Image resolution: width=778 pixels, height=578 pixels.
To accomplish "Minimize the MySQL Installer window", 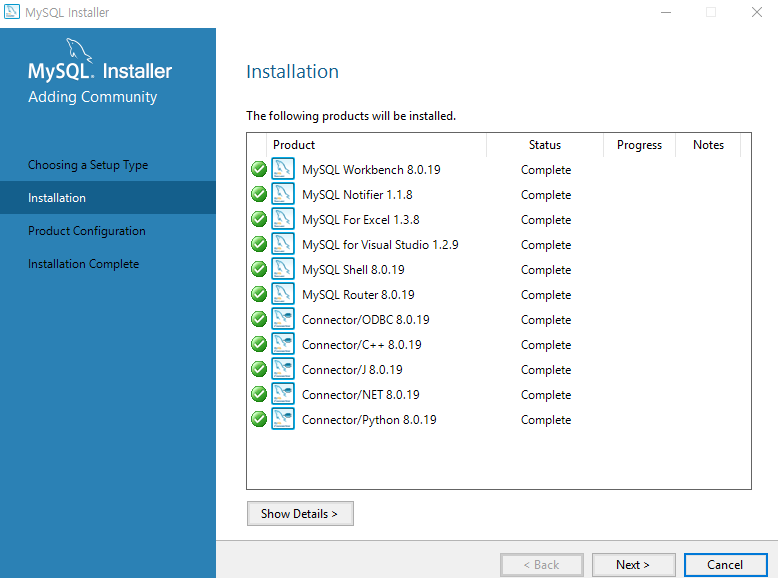I will point(666,12).
